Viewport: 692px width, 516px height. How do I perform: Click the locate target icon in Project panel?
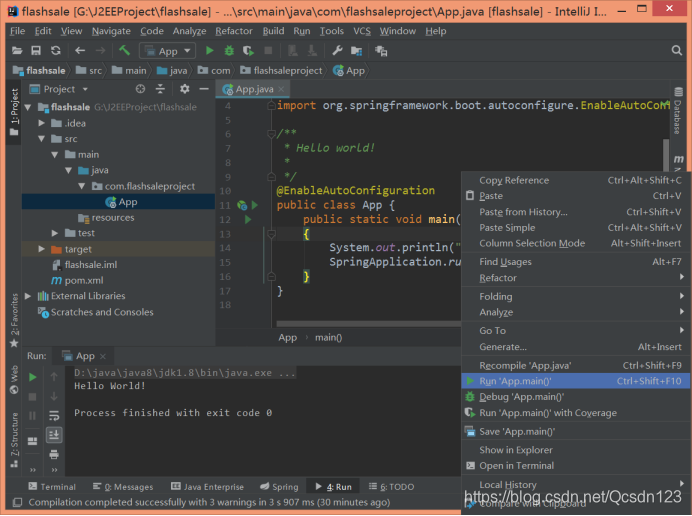[140, 89]
